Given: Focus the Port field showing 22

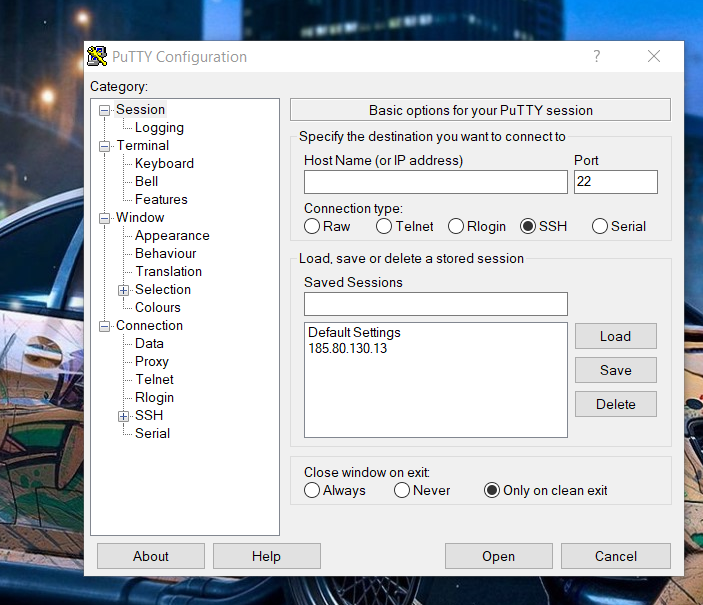Looking at the screenshot, I should tap(616, 182).
